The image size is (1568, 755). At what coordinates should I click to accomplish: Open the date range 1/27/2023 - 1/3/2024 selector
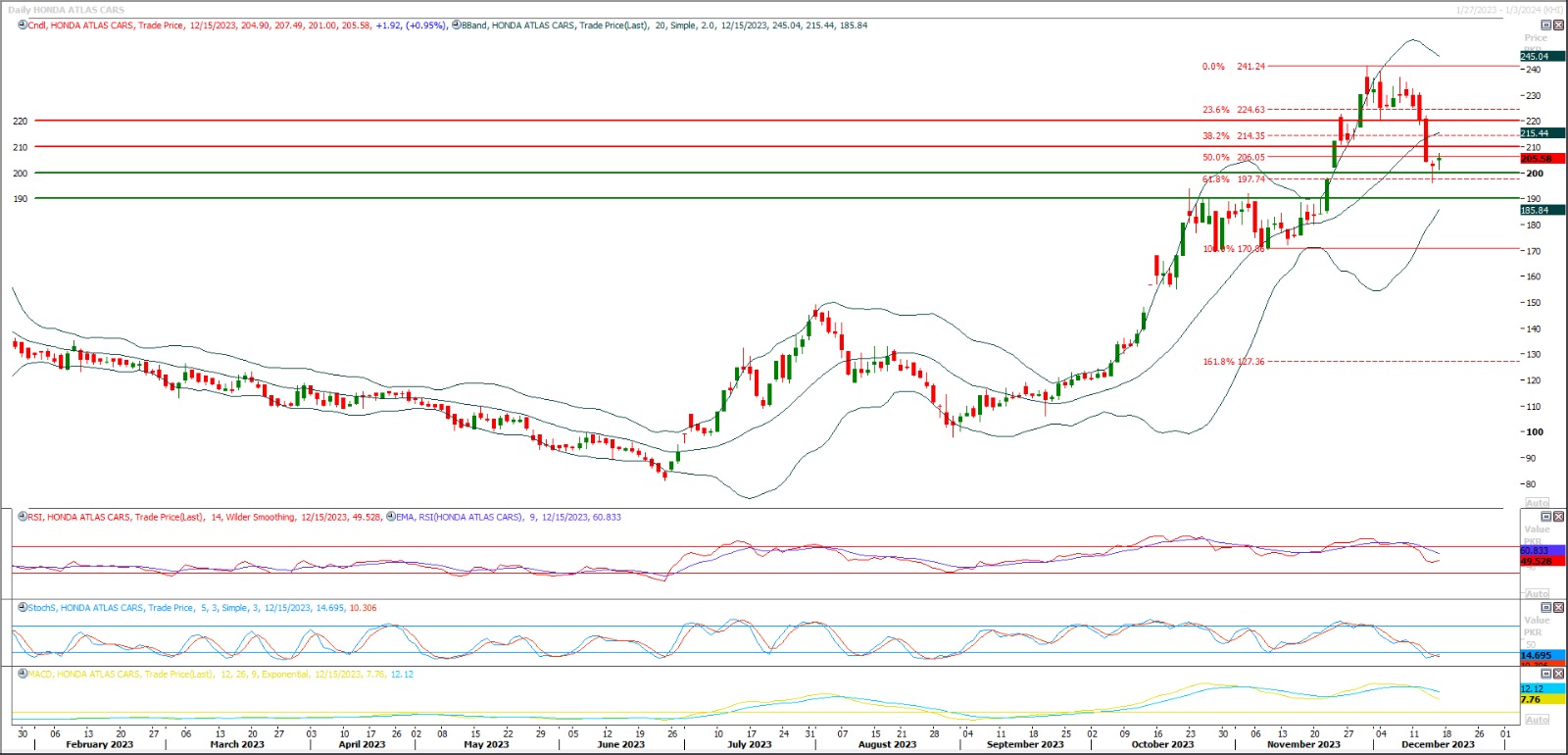pyautogui.click(x=1508, y=10)
